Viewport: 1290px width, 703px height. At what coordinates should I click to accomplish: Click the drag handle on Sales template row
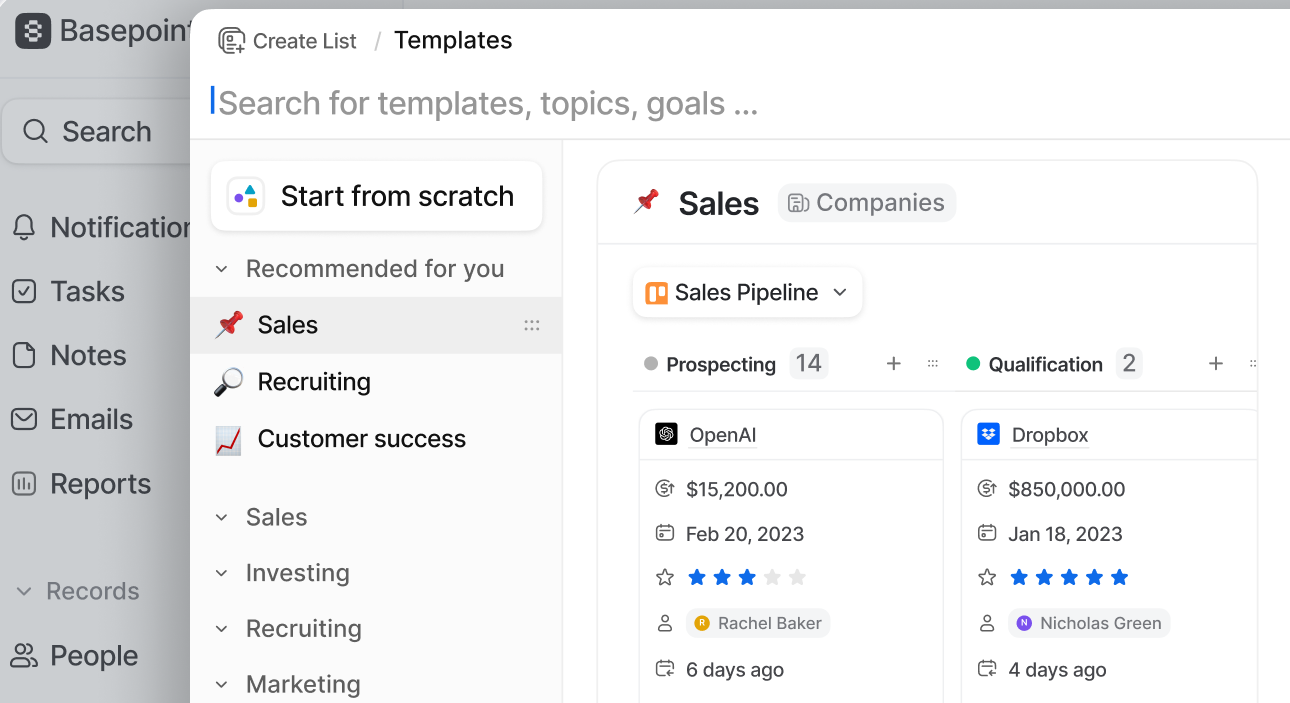pos(532,325)
